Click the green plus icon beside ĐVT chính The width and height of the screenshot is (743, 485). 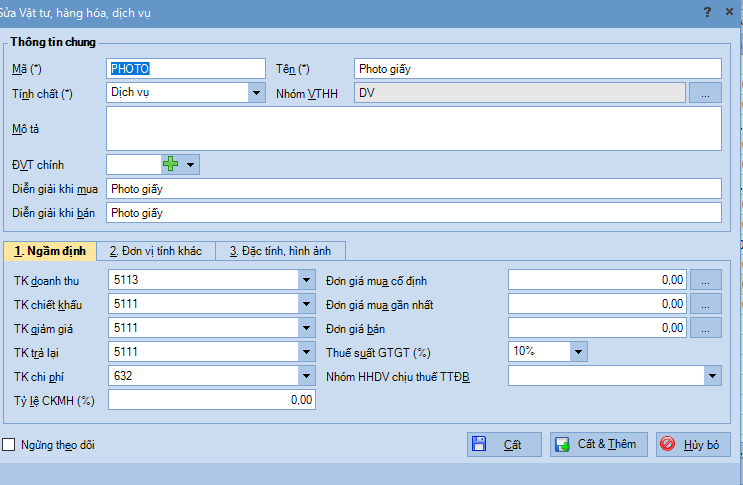(171, 164)
